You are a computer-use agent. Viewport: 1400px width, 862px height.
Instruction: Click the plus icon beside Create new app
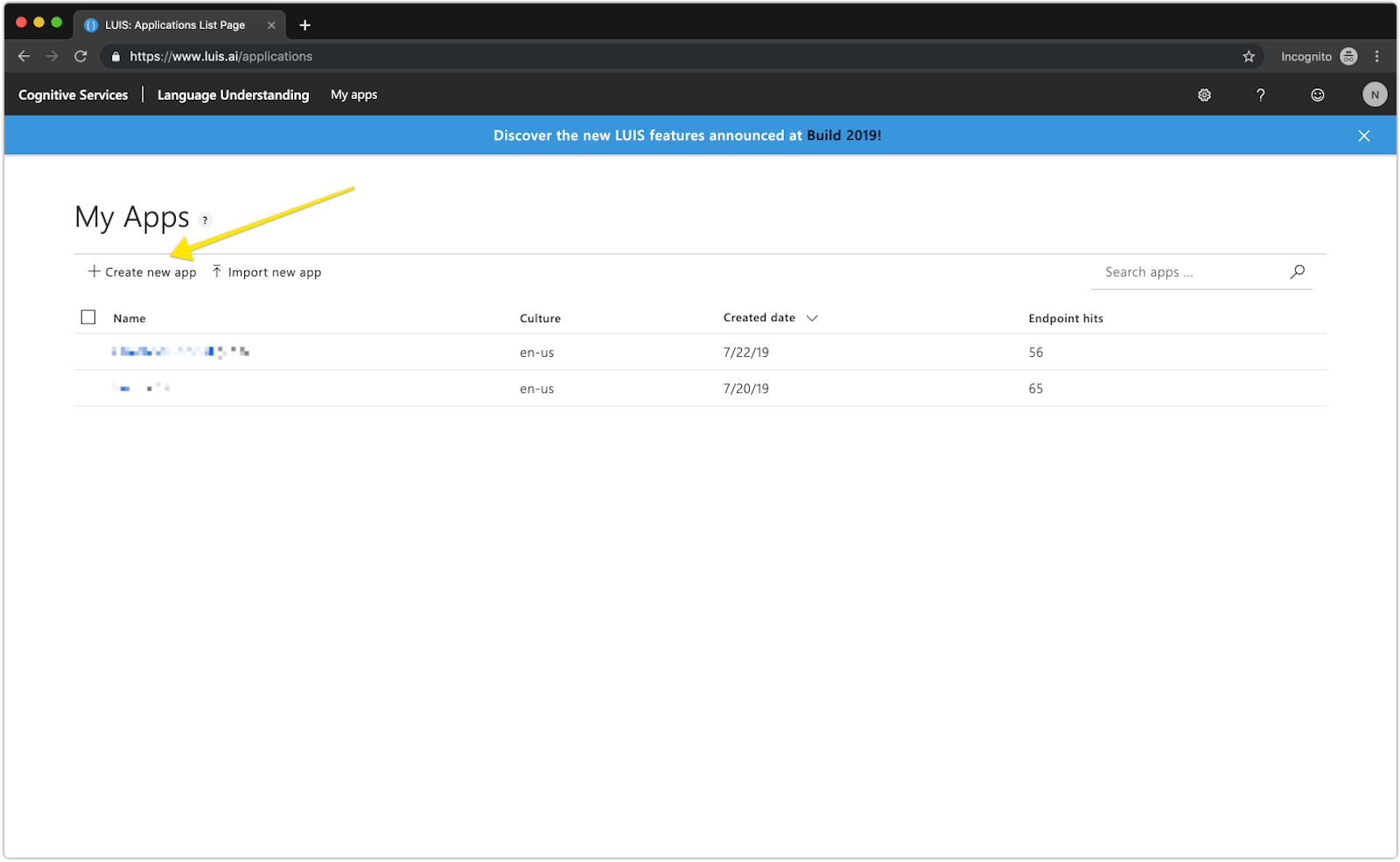click(x=93, y=271)
